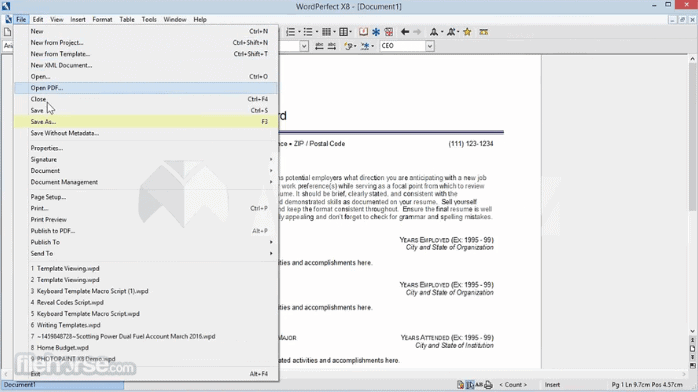
Task: Open the Insert menu
Action: click(77, 20)
